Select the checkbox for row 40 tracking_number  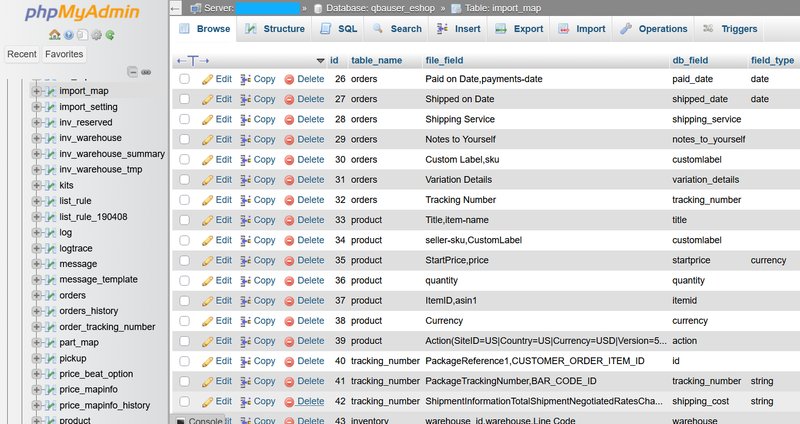click(x=185, y=361)
